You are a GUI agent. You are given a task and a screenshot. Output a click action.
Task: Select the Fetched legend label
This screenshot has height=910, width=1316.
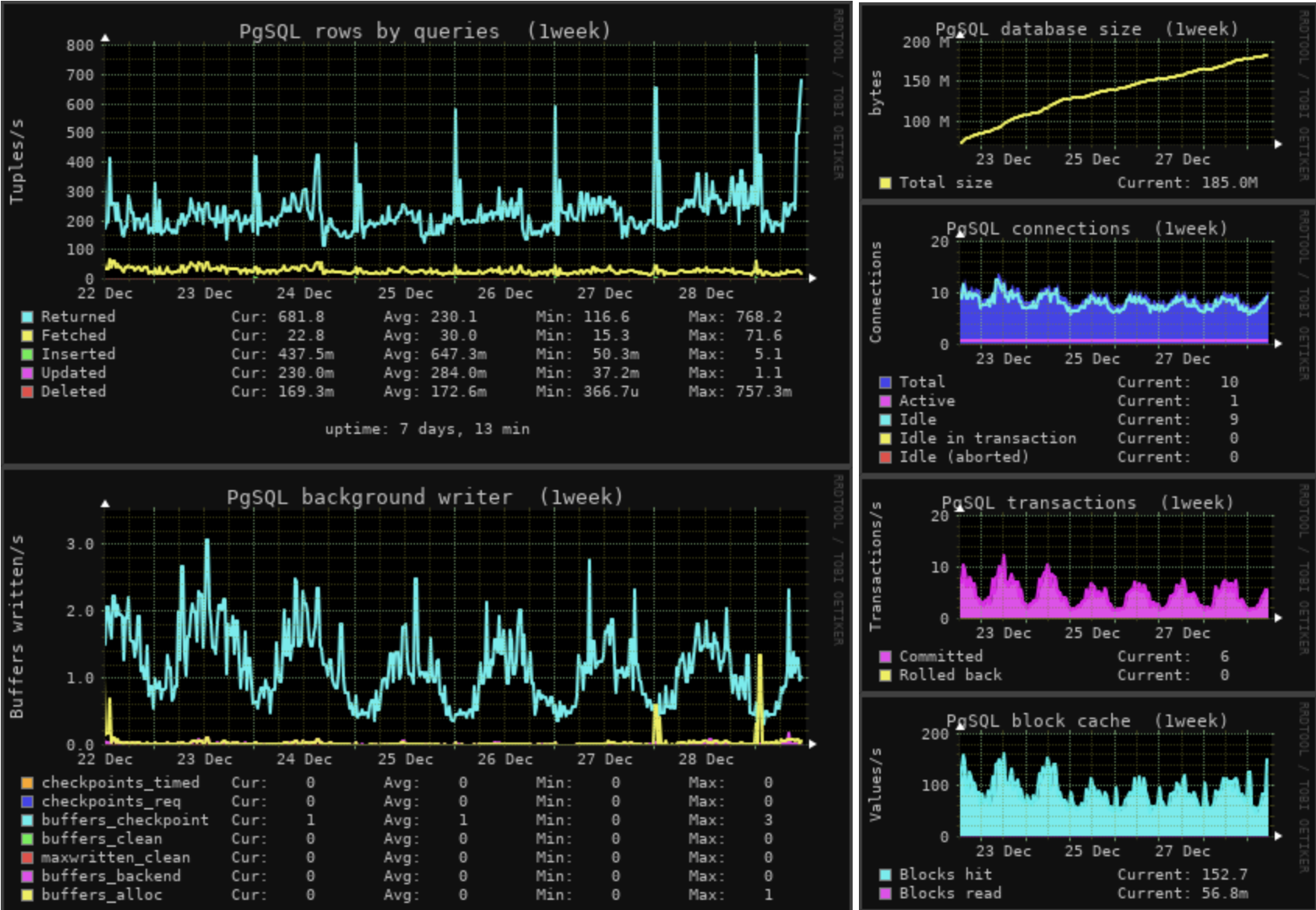tap(73, 336)
